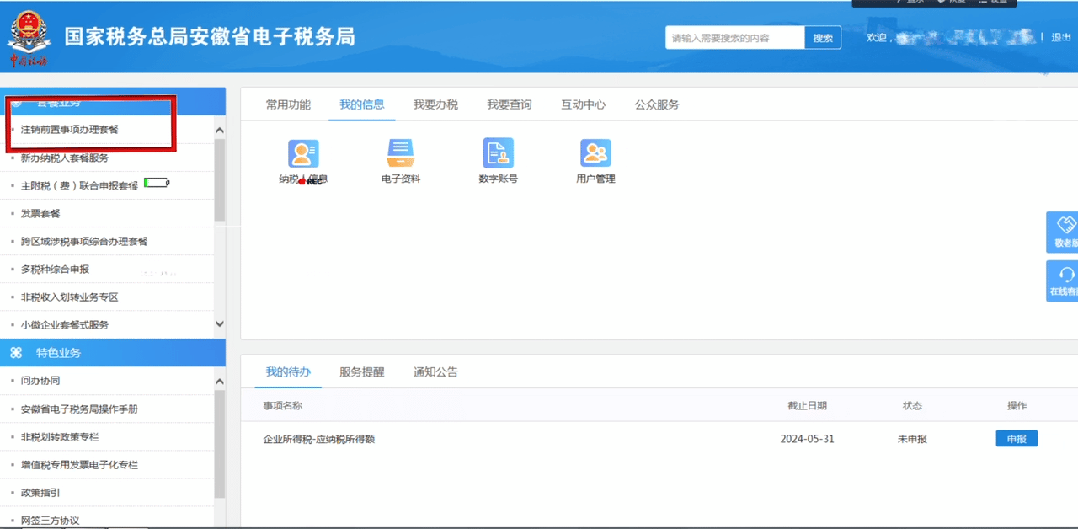Viewport: 1078px width, 529px height.
Task: Open the 数字账号 icon
Action: pyautogui.click(x=498, y=153)
